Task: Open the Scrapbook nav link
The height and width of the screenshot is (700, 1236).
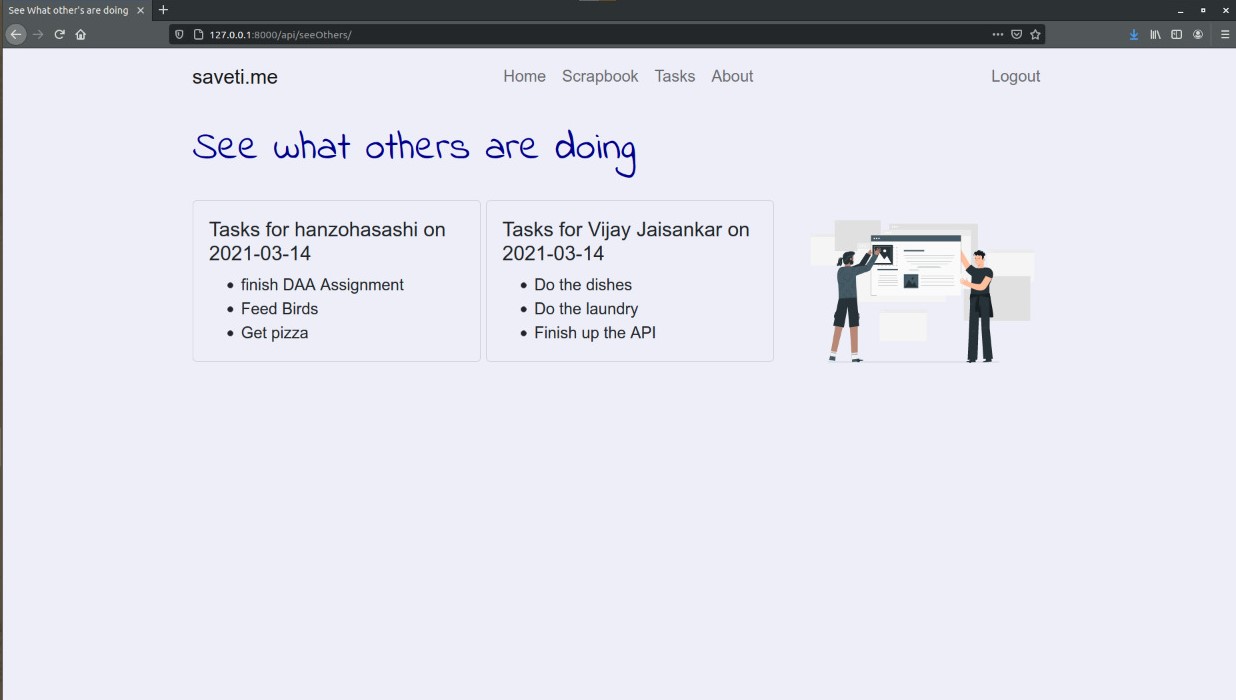Action: click(x=600, y=76)
